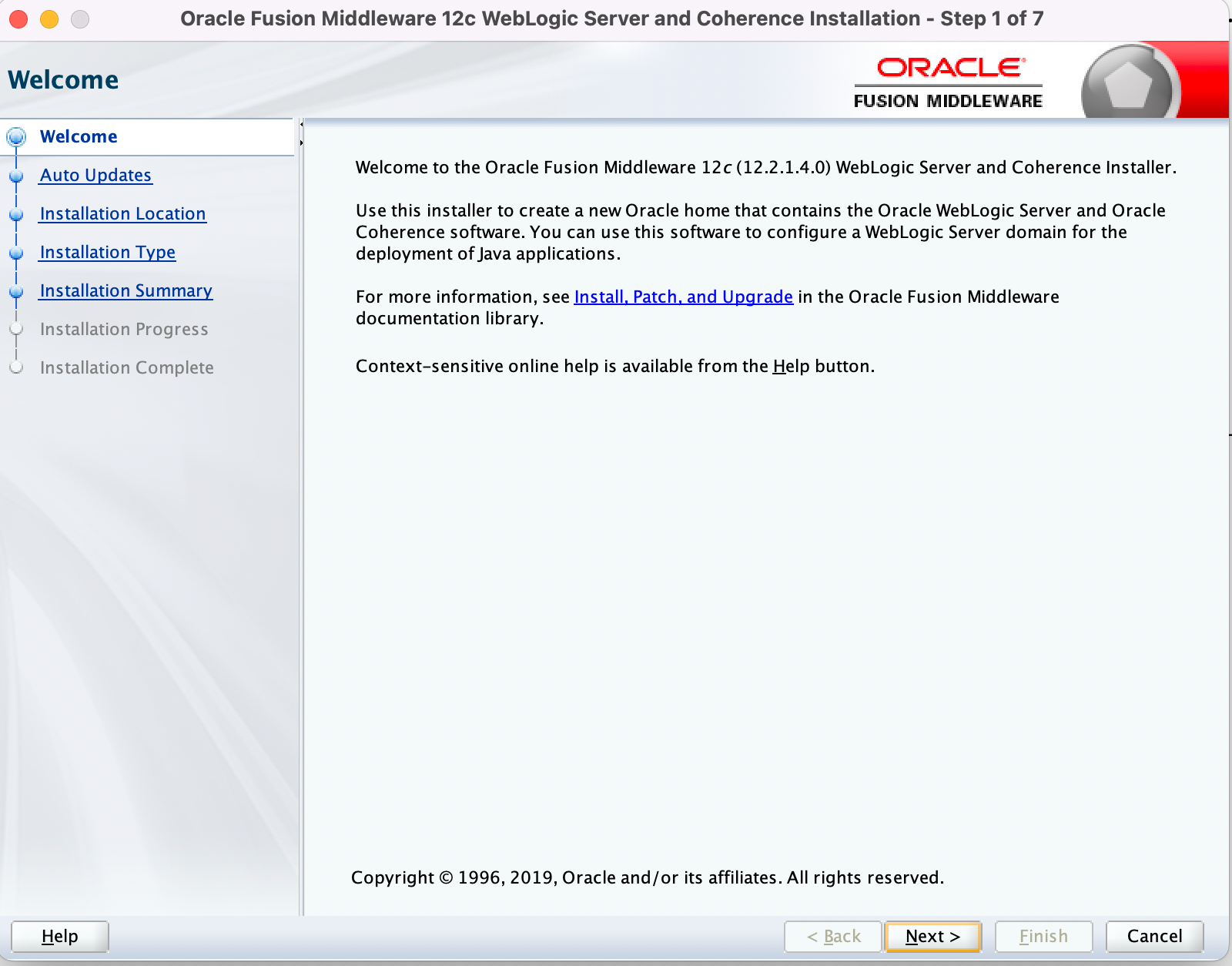Select the Installation Summary navigation entry

pyautogui.click(x=126, y=290)
